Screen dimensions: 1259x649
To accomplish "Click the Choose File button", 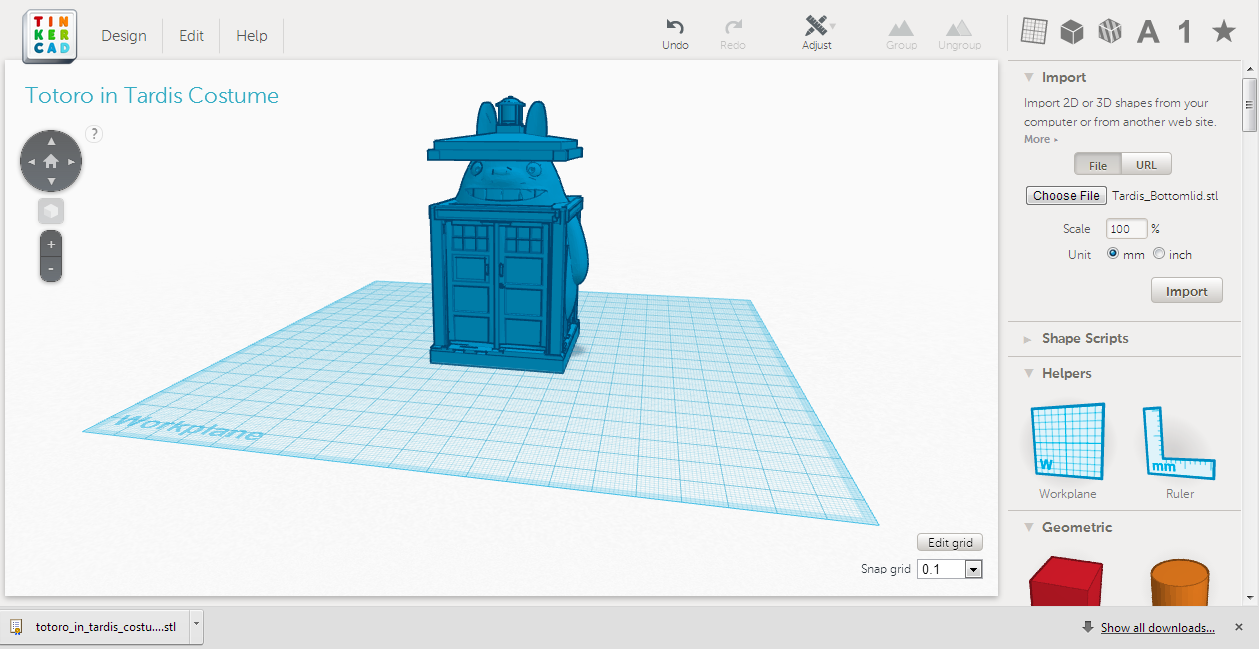I will click(x=1067, y=196).
